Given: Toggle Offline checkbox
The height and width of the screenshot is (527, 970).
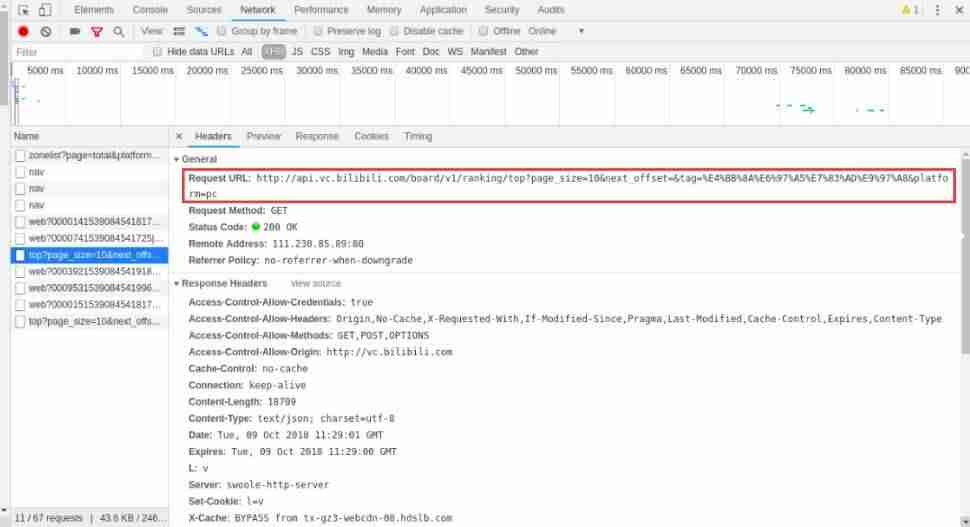Looking at the screenshot, I should (483, 31).
